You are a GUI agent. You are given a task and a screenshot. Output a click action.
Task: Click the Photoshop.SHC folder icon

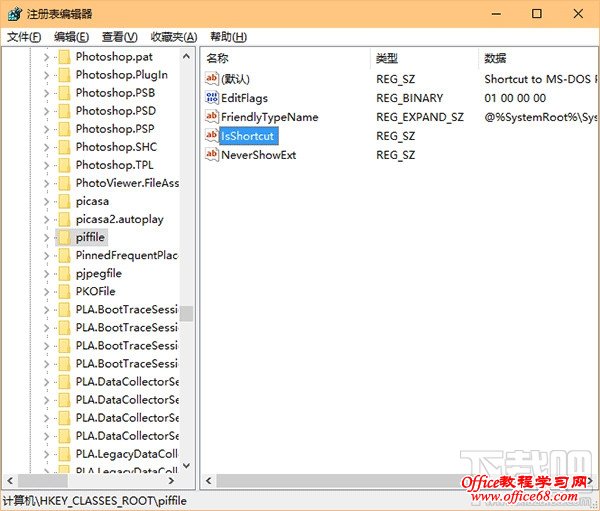pyautogui.click(x=64, y=147)
